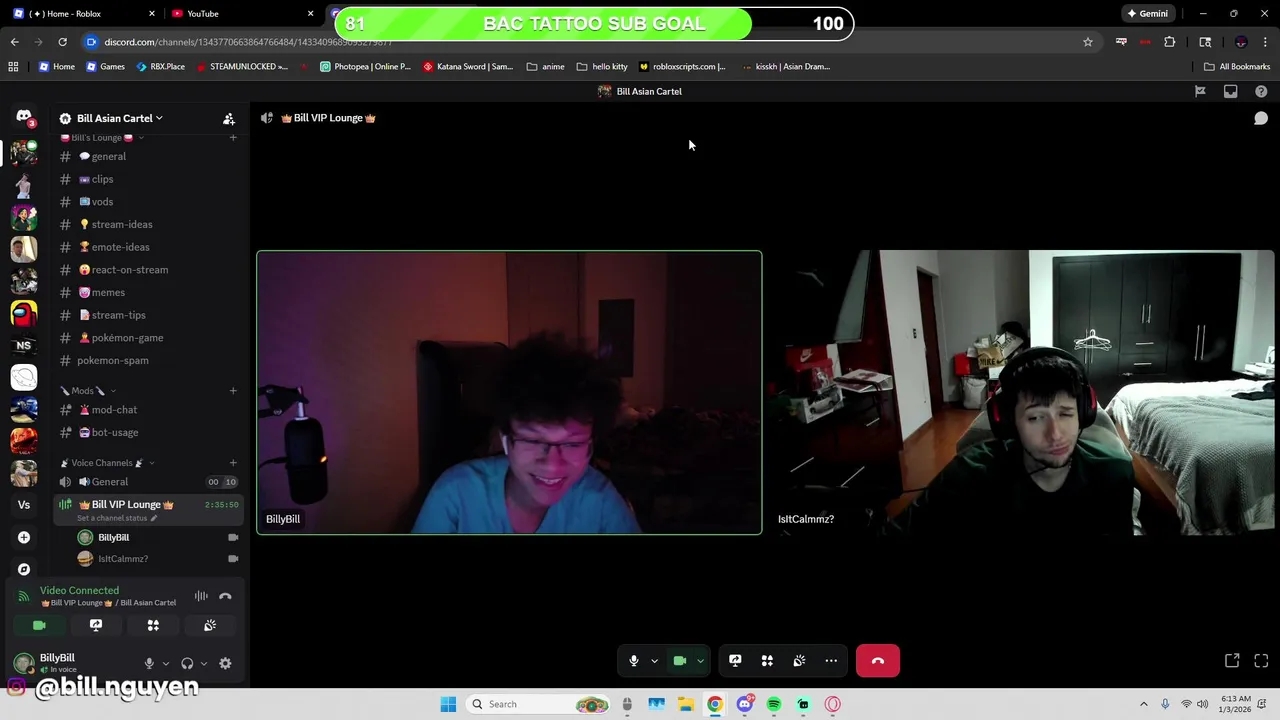Focus the IsItCalmmz? video tile

pos(1022,393)
